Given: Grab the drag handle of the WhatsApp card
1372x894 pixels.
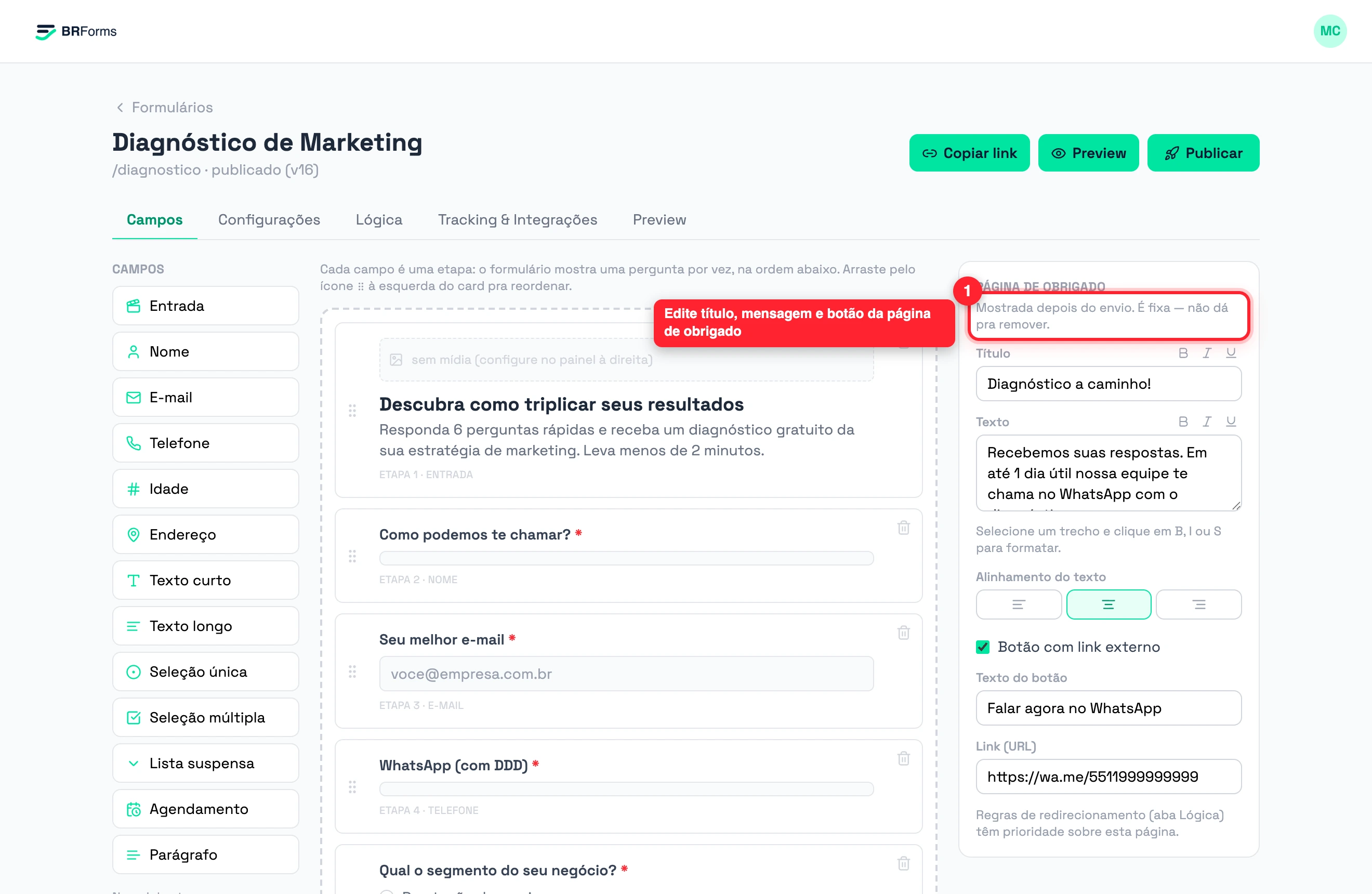Looking at the screenshot, I should tap(352, 787).
